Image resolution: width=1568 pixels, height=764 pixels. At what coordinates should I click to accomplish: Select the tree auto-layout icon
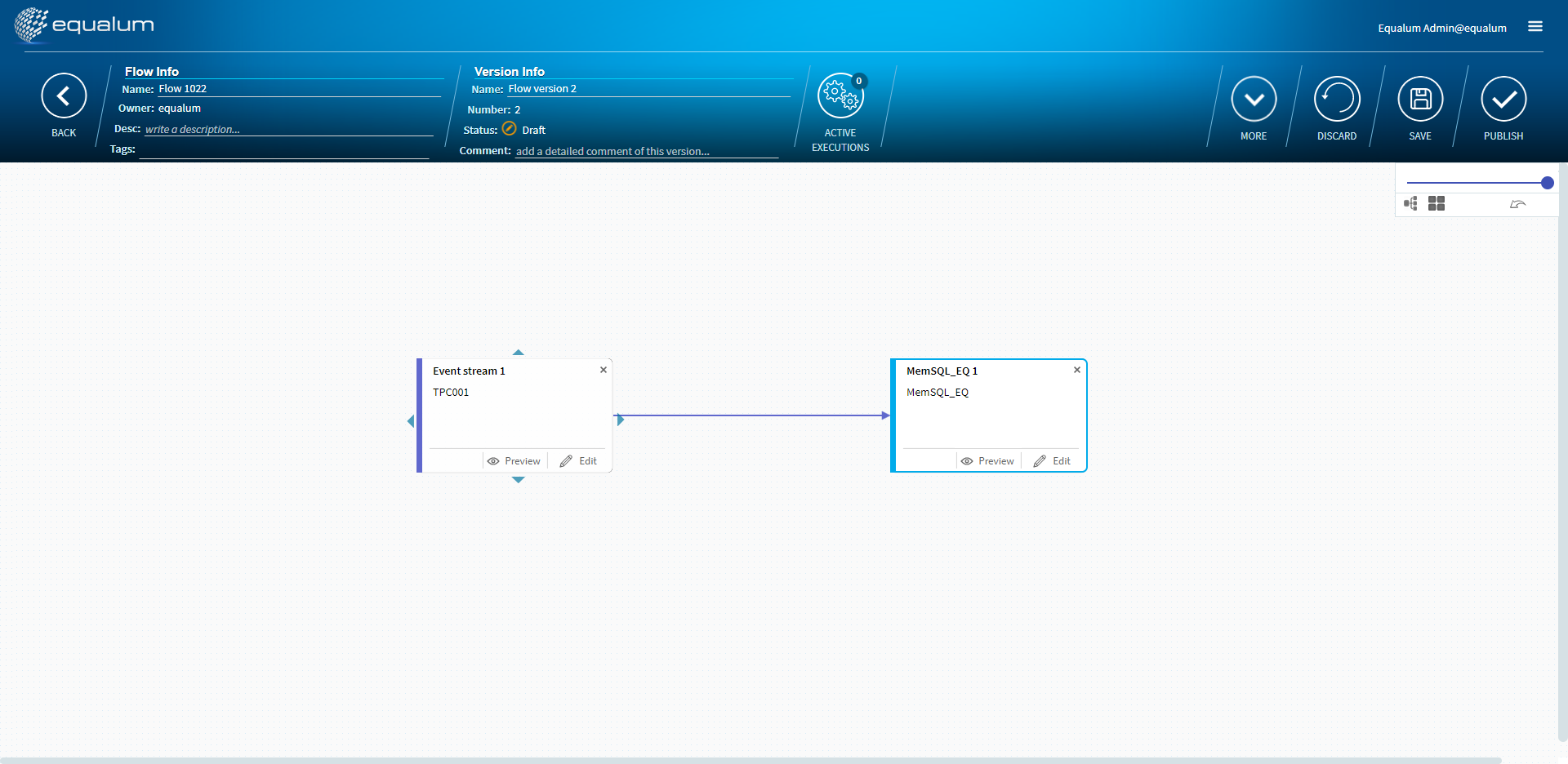(x=1410, y=203)
